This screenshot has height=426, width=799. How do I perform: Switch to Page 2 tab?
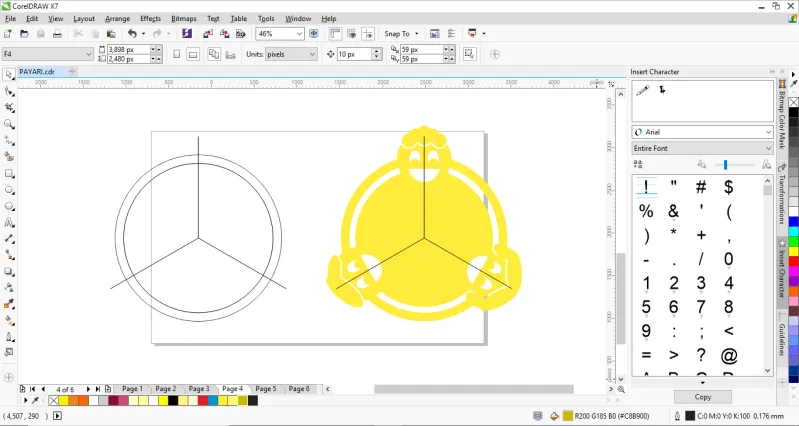(166, 389)
